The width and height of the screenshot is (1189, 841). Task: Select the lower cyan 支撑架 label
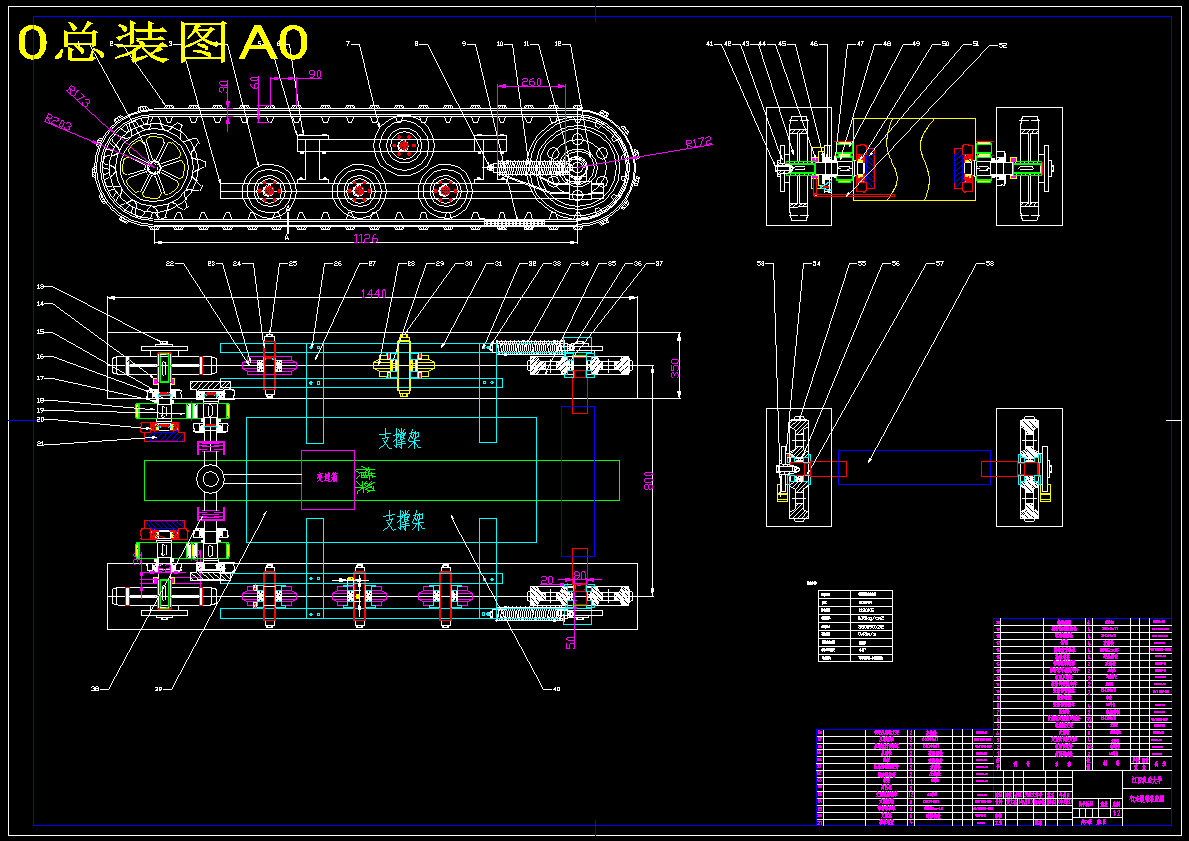tap(403, 520)
